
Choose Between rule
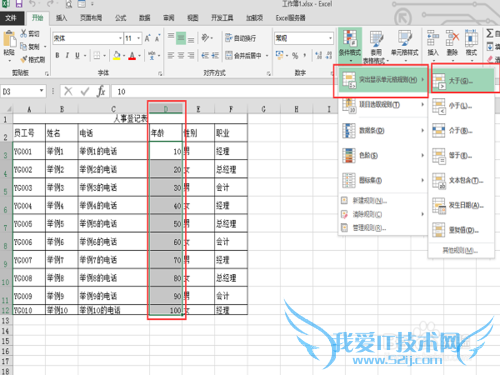coord(461,131)
